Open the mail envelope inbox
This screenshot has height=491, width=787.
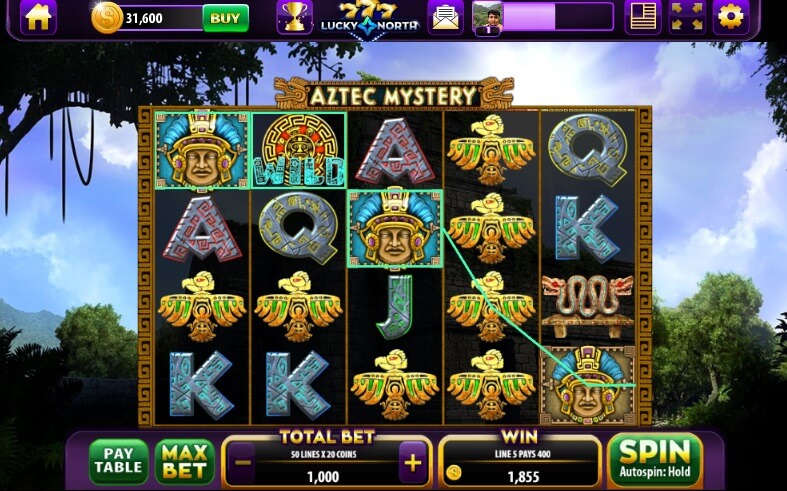[445, 17]
